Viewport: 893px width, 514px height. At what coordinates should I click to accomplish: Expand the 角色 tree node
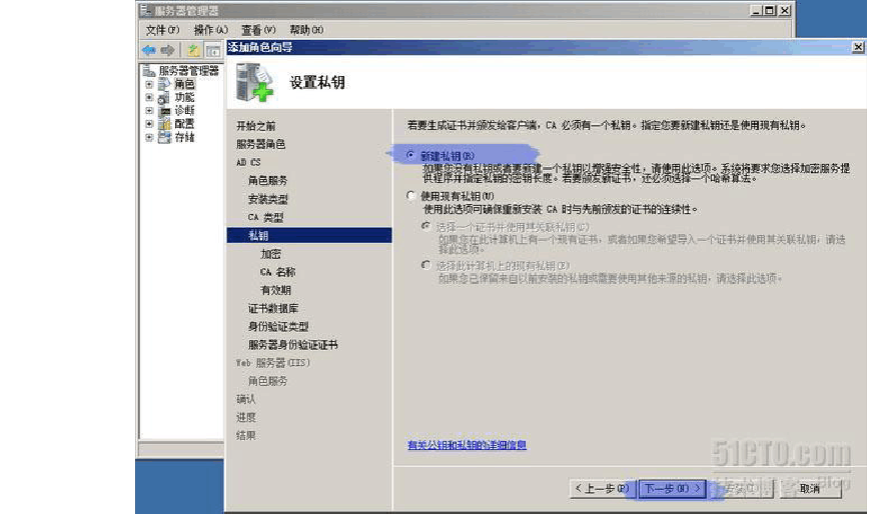149,85
